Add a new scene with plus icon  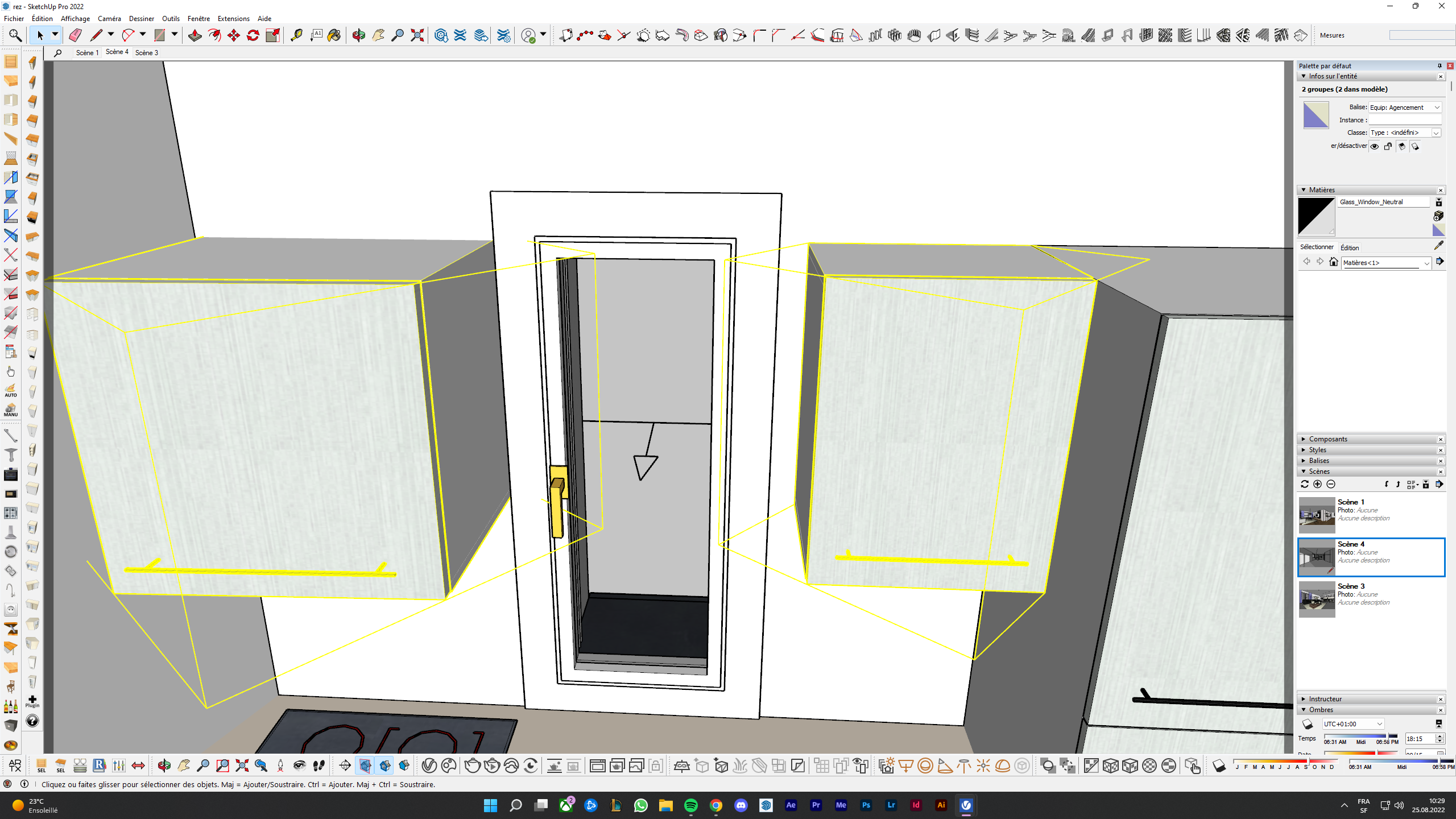tap(1317, 484)
